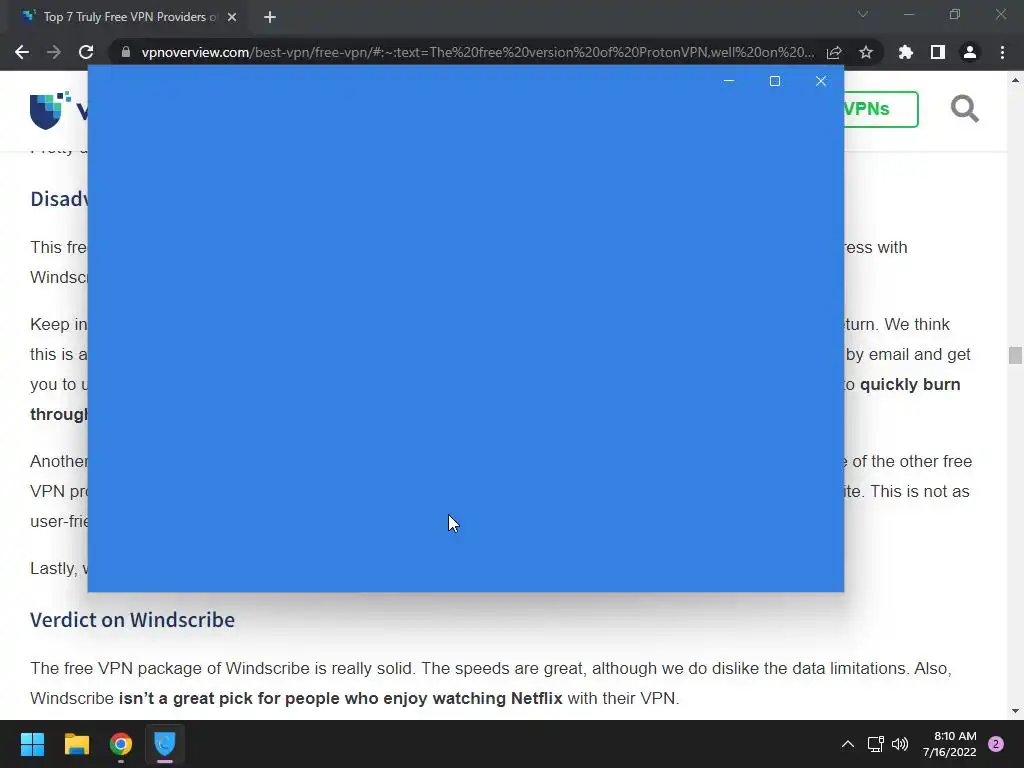Open clock and date 8:10 AM

950,744
